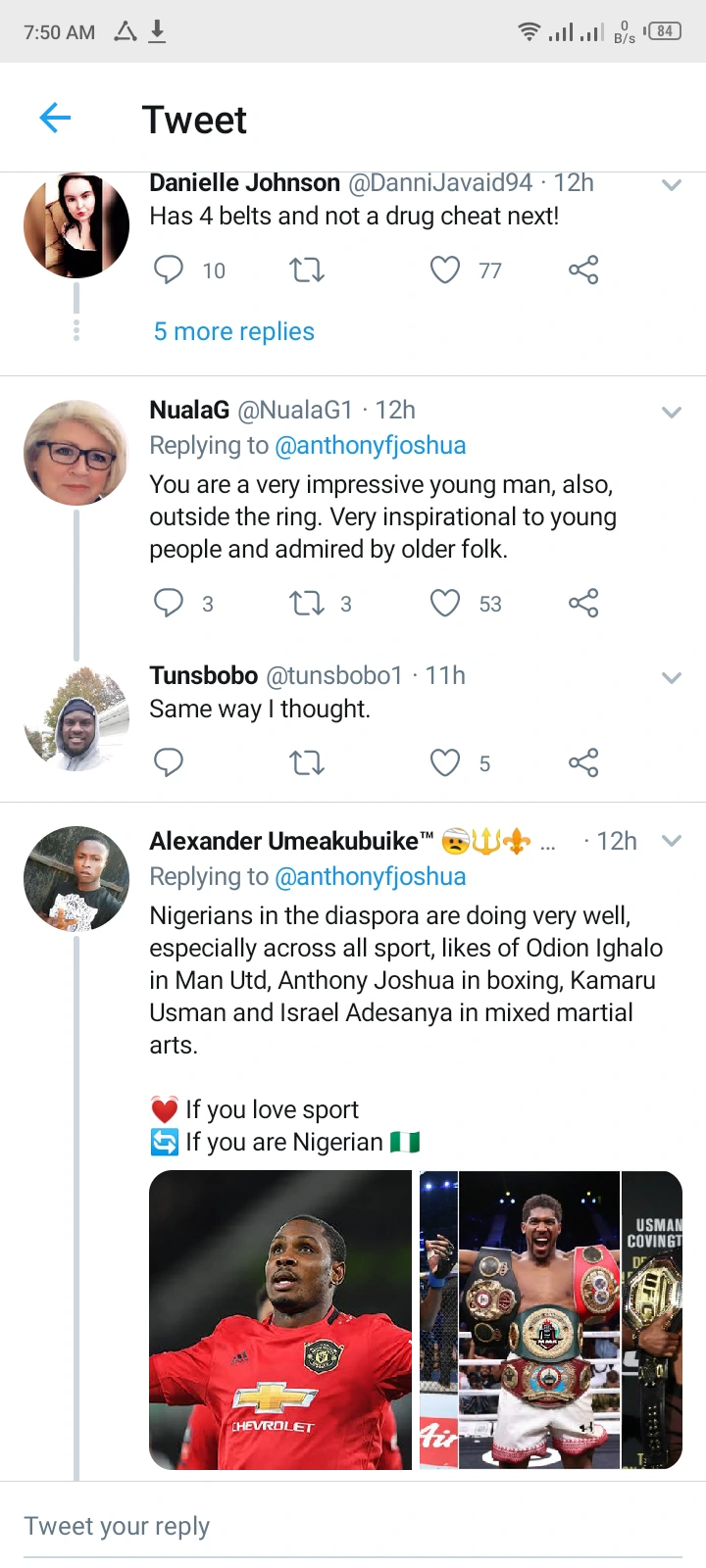Like NualaG's tweet with 53 likes
This screenshot has height=1568, width=706.
tap(445, 603)
